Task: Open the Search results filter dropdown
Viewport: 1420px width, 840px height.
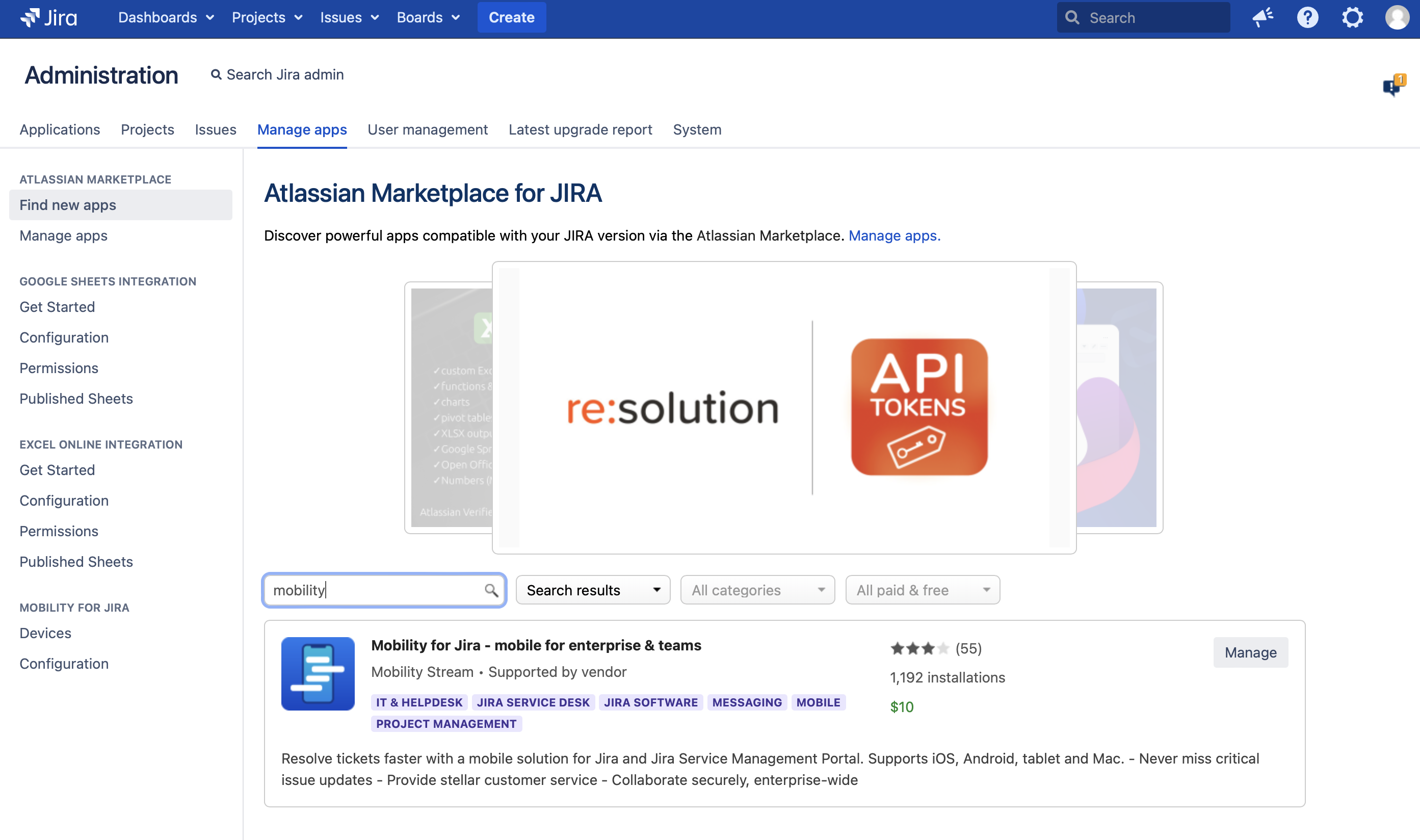Action: (x=593, y=590)
